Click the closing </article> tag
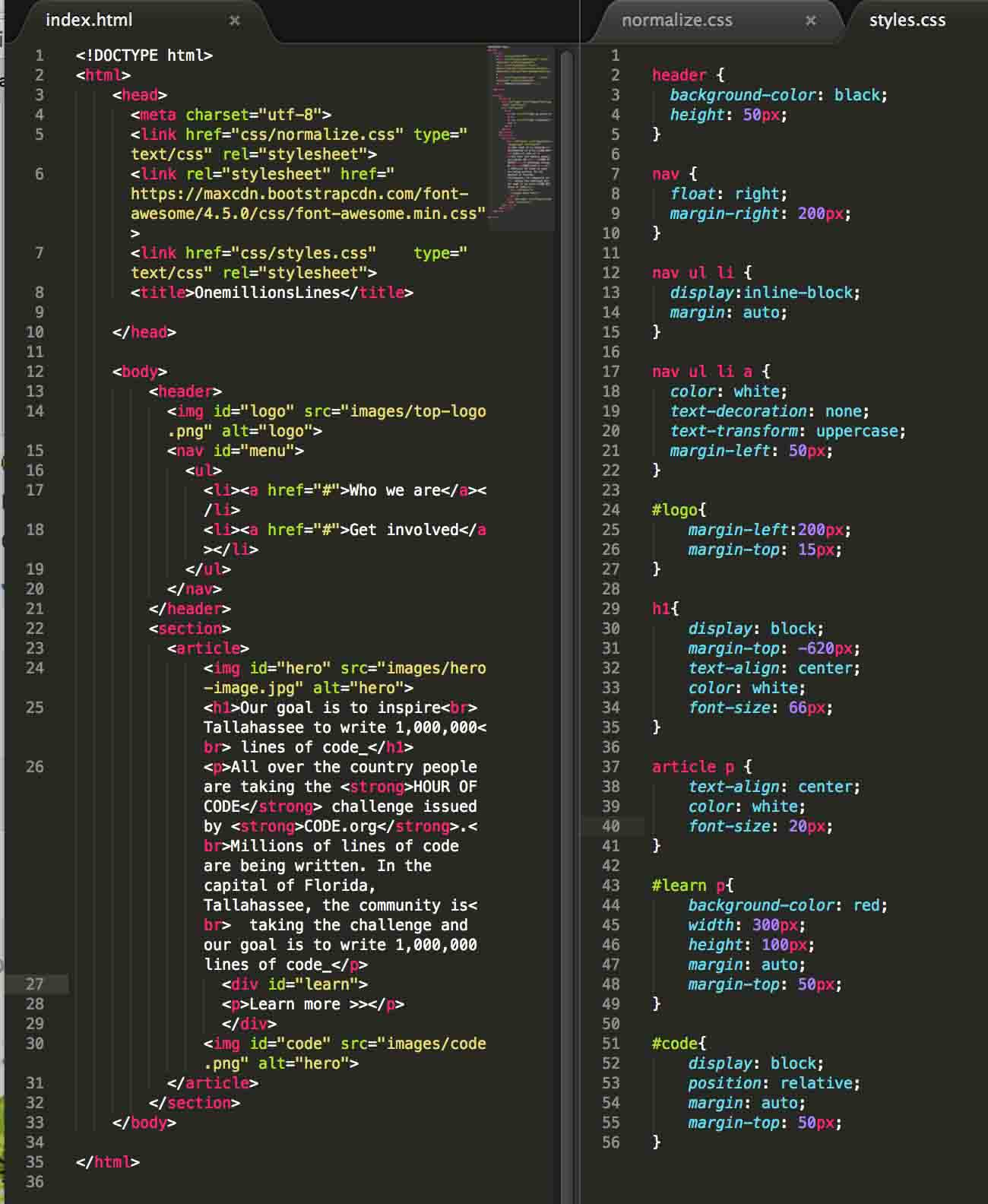This screenshot has height=1204, width=988. pos(213,1083)
